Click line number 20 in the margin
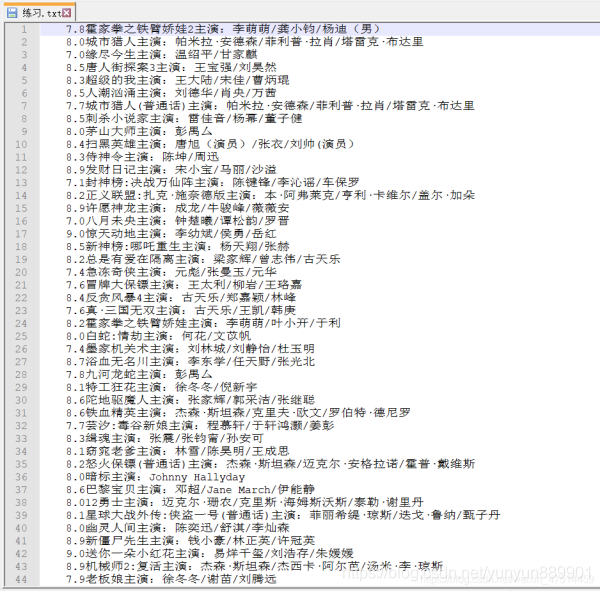The width and height of the screenshot is (600, 591). click(x=21, y=272)
